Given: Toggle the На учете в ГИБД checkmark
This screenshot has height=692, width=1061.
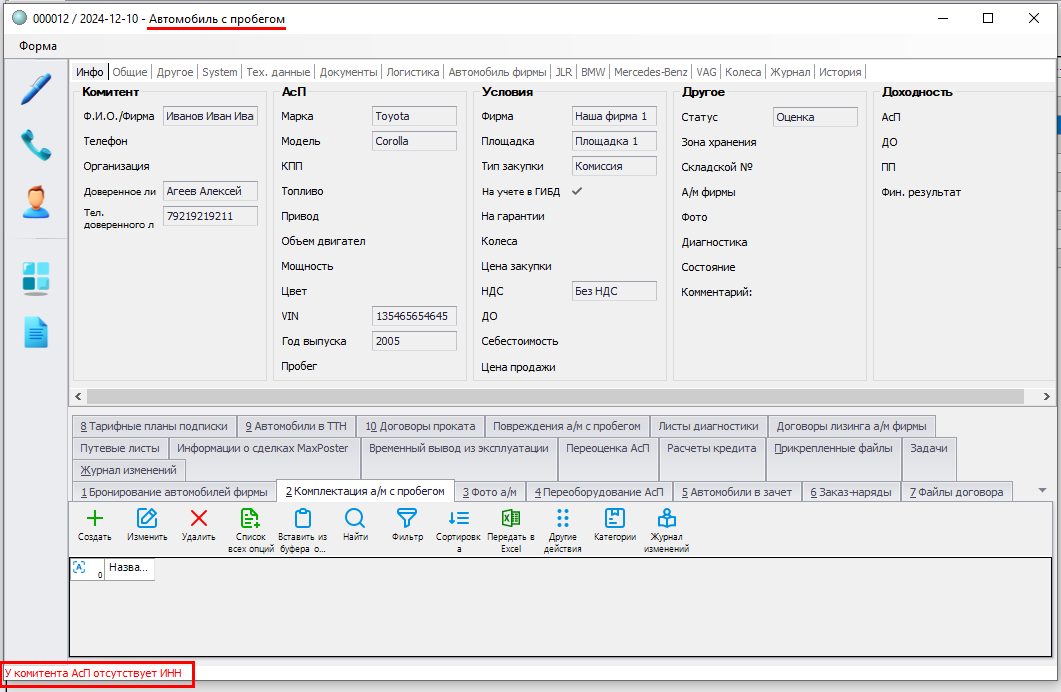Looking at the screenshot, I should (576, 191).
